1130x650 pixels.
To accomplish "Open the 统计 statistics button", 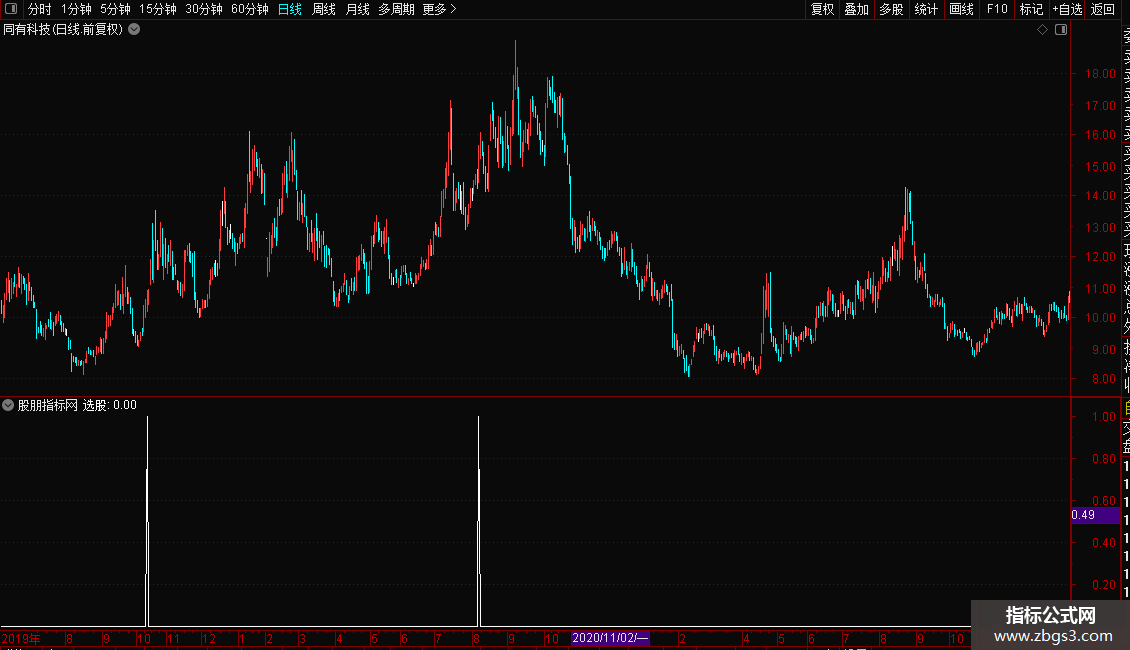I will pos(926,9).
